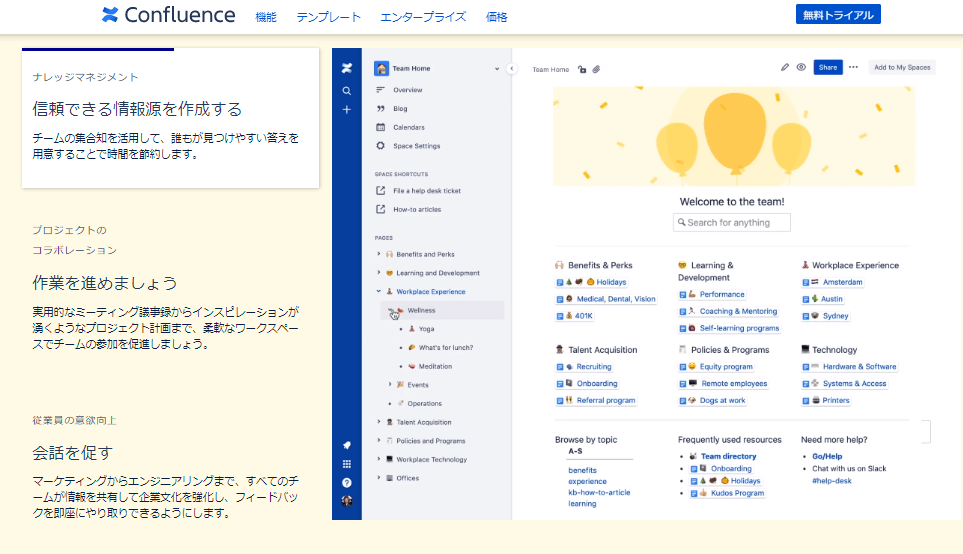Click the watch eye icon
Image resolution: width=963 pixels, height=554 pixels.
pos(801,68)
